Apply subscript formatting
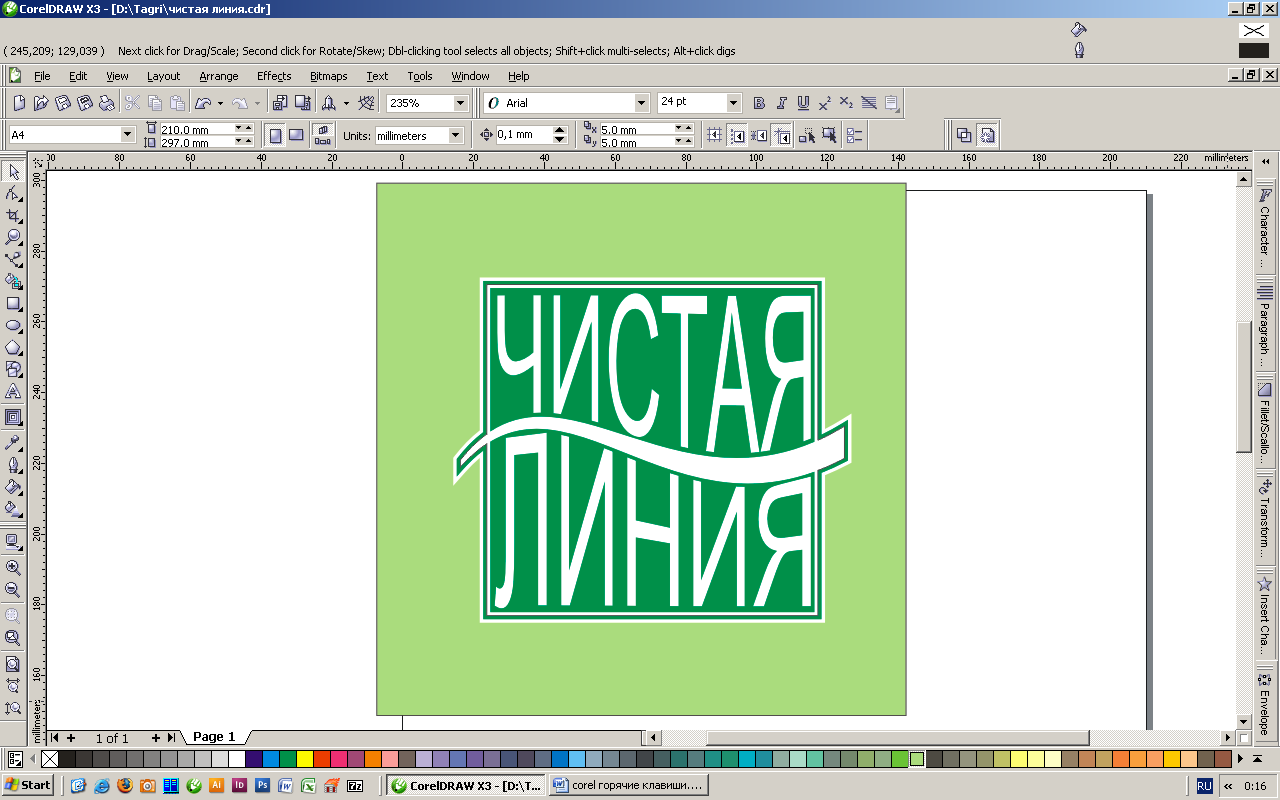Image resolution: width=1280 pixels, height=800 pixels. tap(847, 103)
